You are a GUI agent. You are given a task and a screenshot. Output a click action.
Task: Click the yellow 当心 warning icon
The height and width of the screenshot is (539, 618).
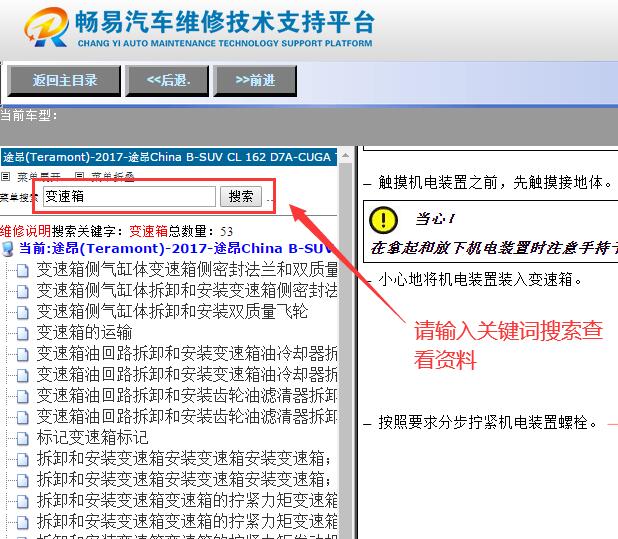point(383,219)
